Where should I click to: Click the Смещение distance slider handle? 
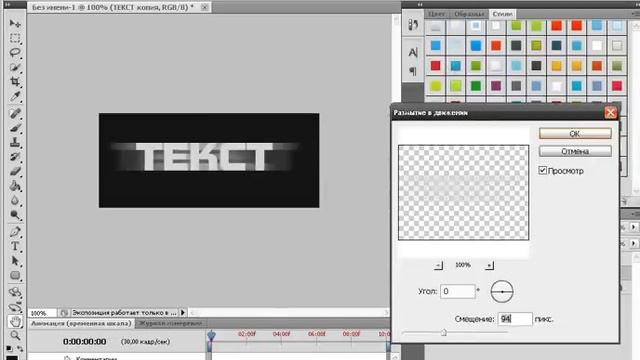point(444,333)
